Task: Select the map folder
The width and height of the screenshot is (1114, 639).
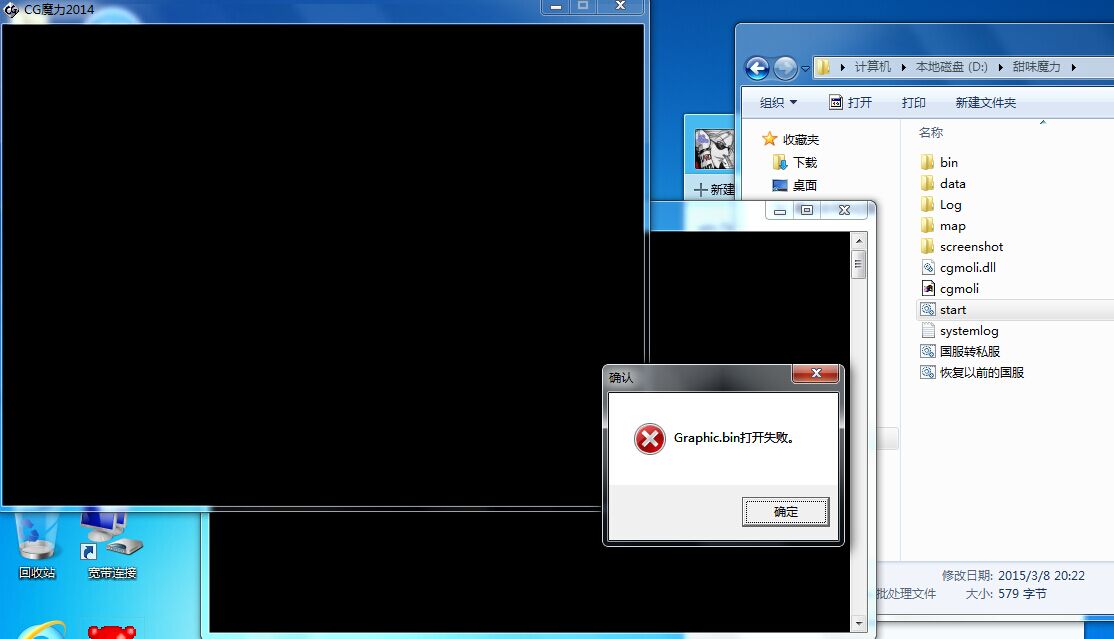Action: click(x=952, y=226)
